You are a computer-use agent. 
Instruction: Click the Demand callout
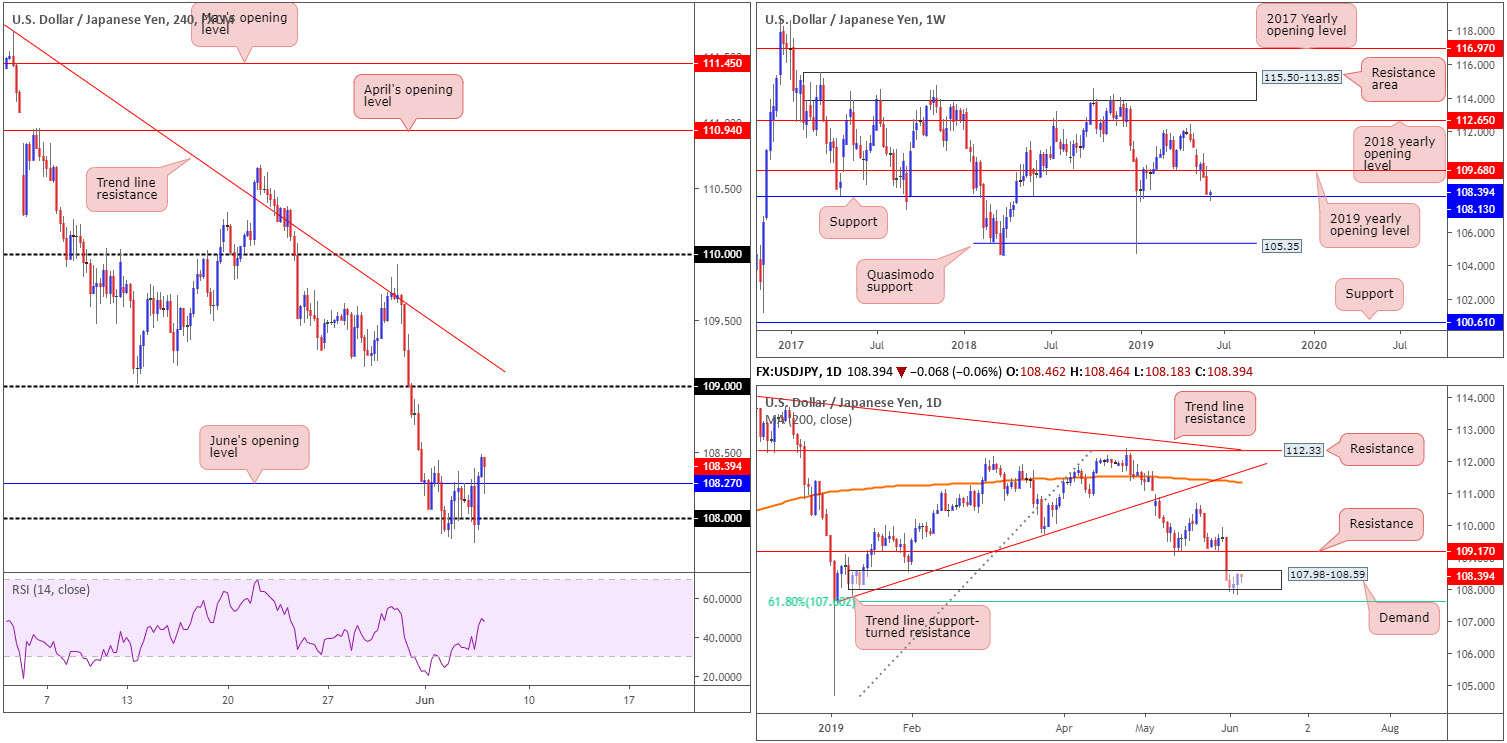(x=1402, y=617)
